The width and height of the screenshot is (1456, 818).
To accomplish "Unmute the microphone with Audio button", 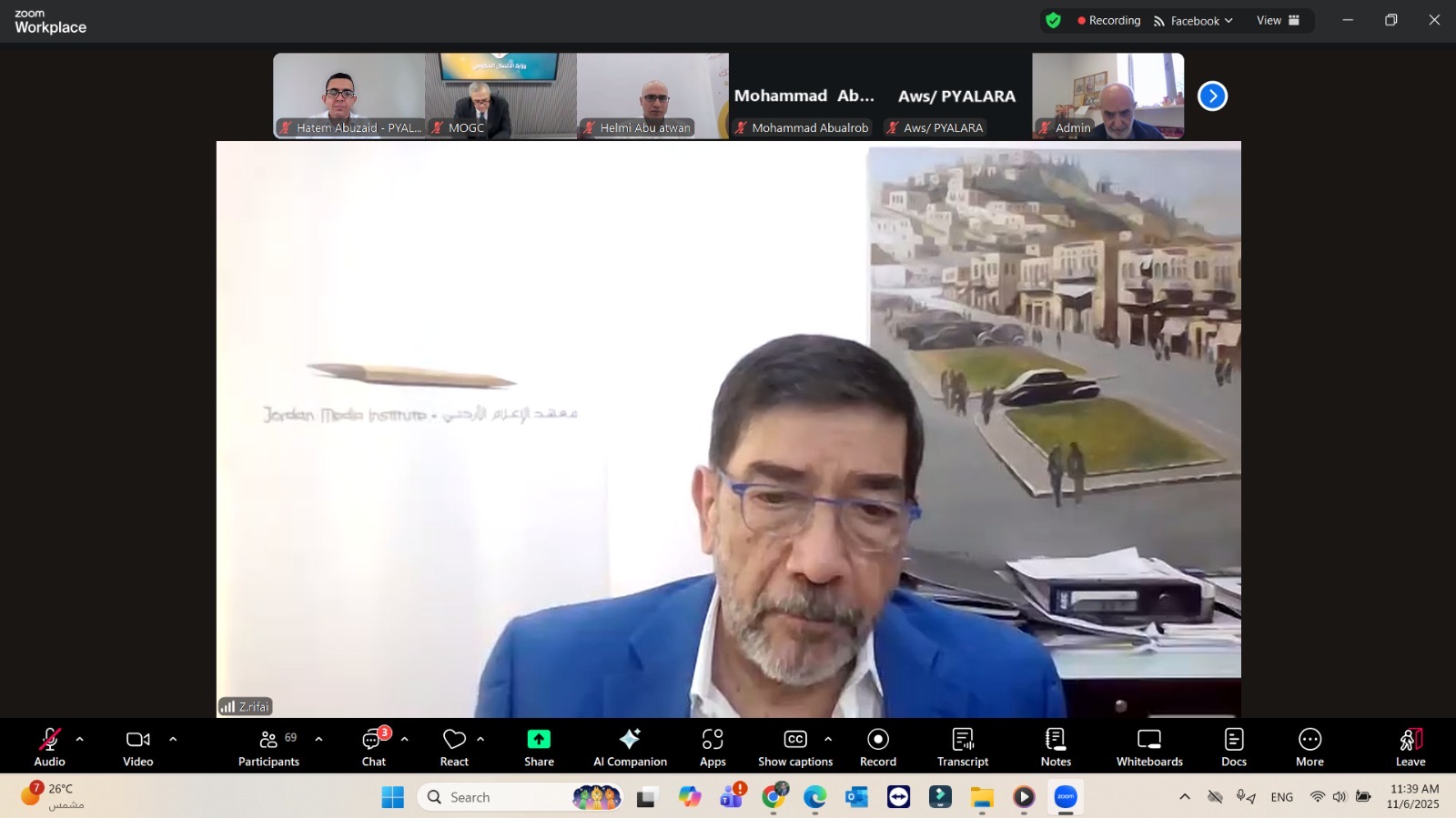I will point(49,747).
